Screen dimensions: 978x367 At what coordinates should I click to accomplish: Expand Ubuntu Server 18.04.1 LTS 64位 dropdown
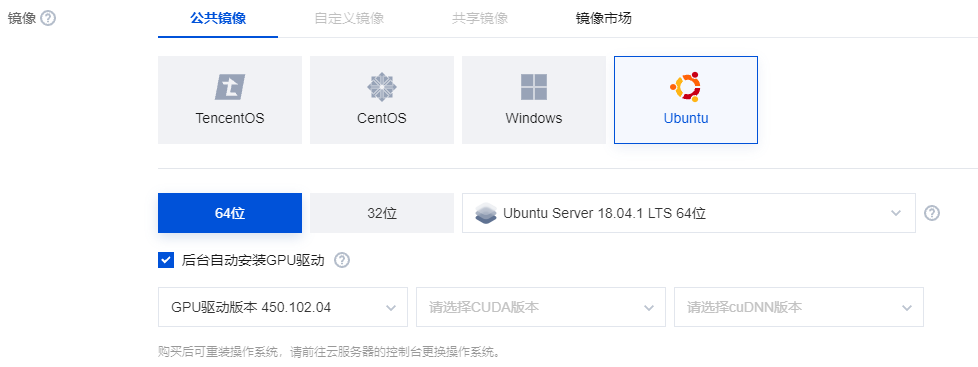[x=689, y=213]
